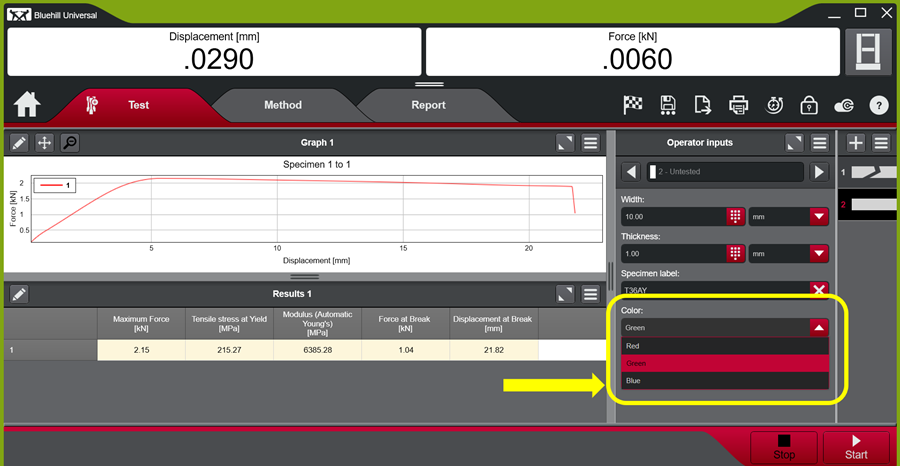The height and width of the screenshot is (466, 900).
Task: Expand the Width unit dropdown
Action: (x=818, y=216)
